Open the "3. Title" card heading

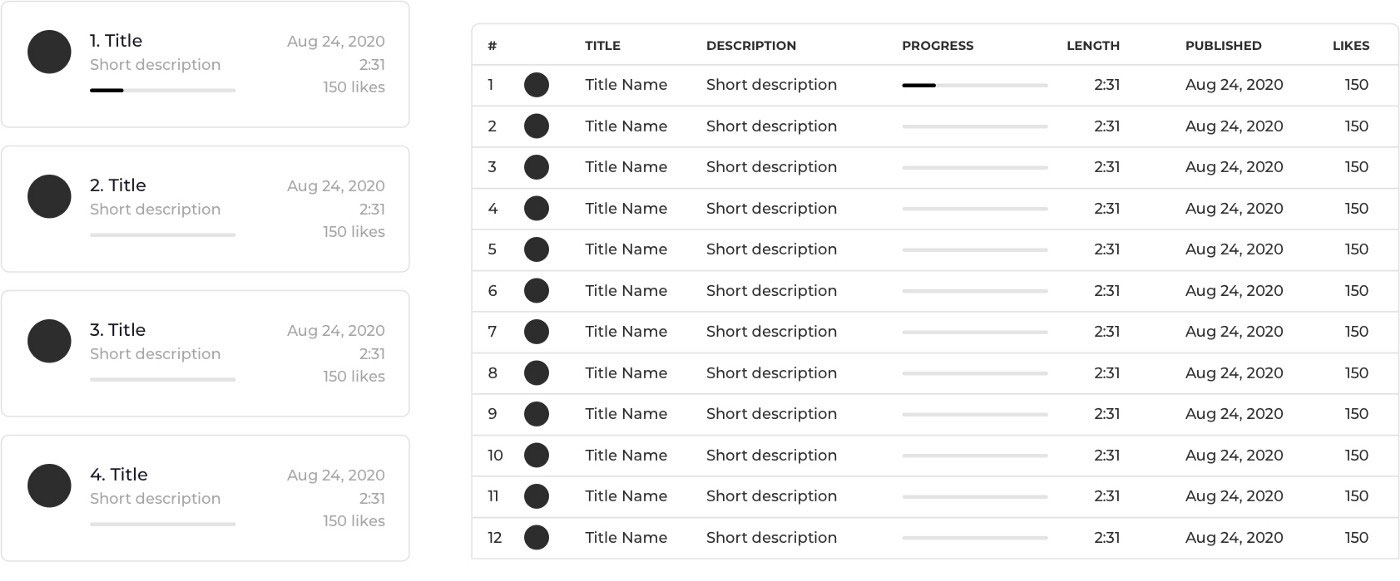pos(117,330)
